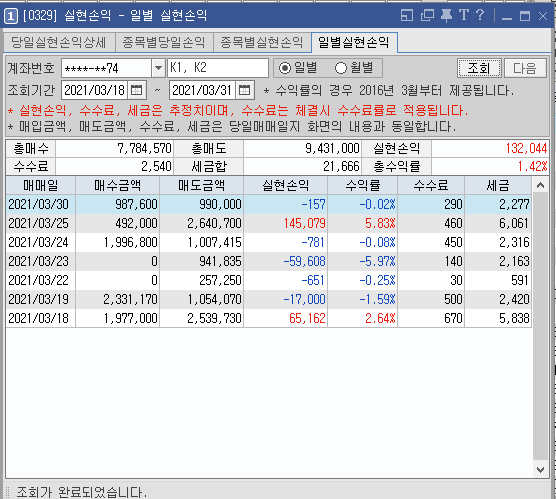Open font size setting via T icon
The height and width of the screenshot is (499, 556).
pos(464,15)
